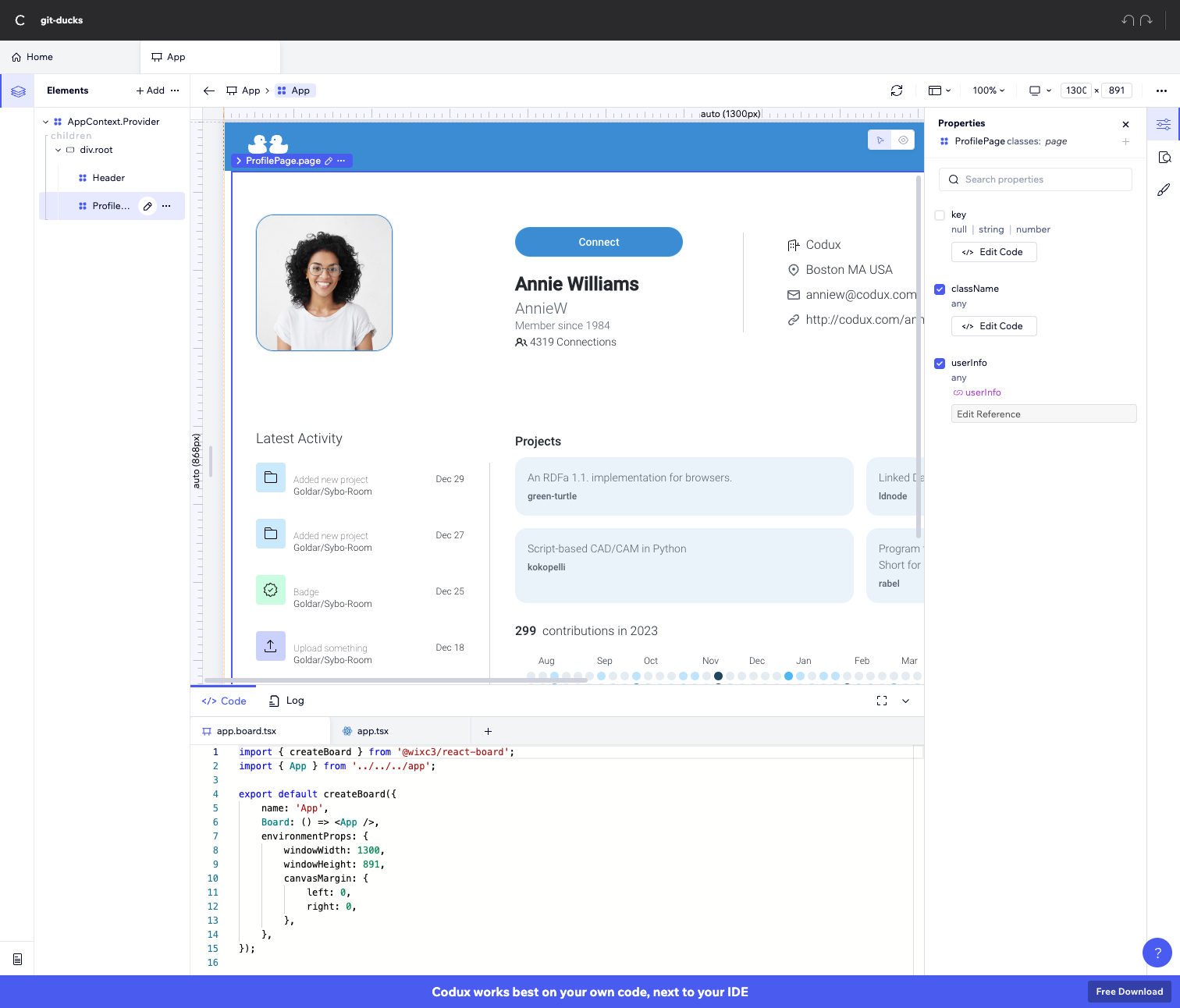Click Edit Code under key property
The width and height of the screenshot is (1180, 1008).
993,252
